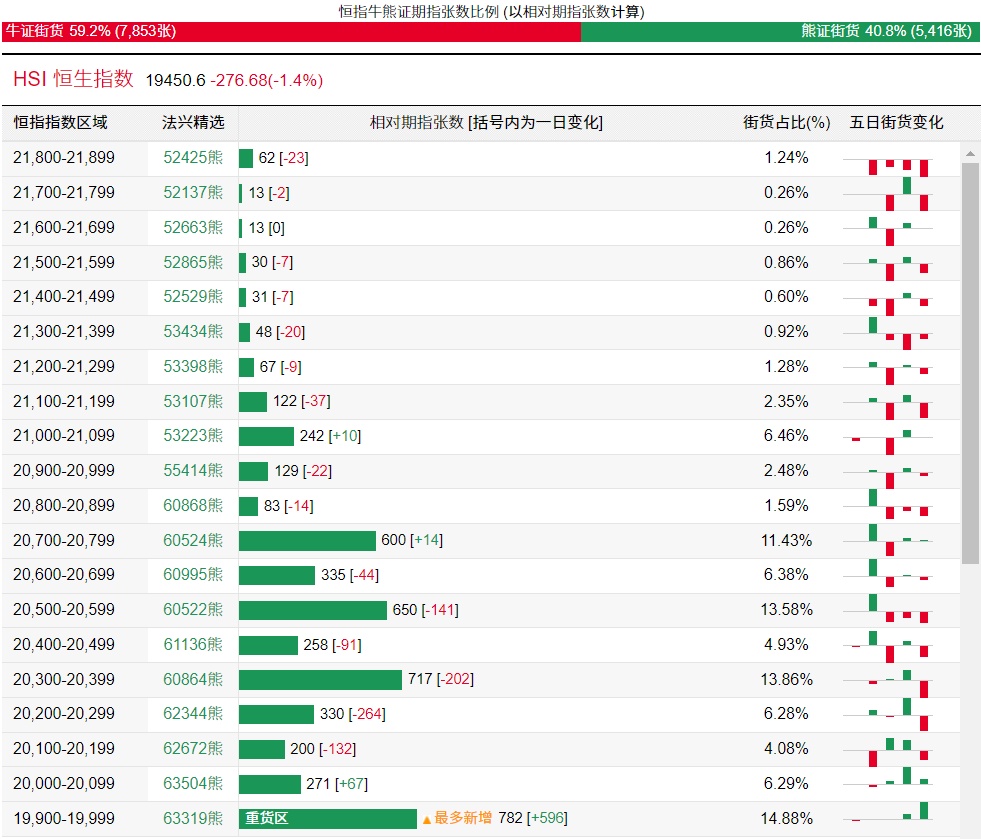Open warrant link 60522熊
Viewport: 981px width, 839px height.
point(193,609)
